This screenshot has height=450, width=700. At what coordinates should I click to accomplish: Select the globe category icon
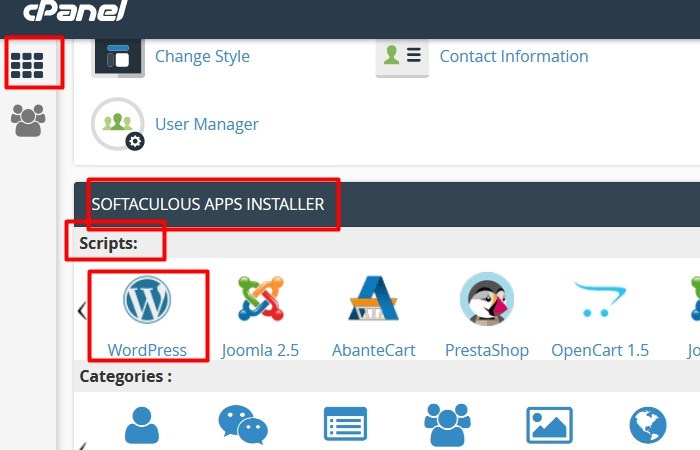(648, 425)
